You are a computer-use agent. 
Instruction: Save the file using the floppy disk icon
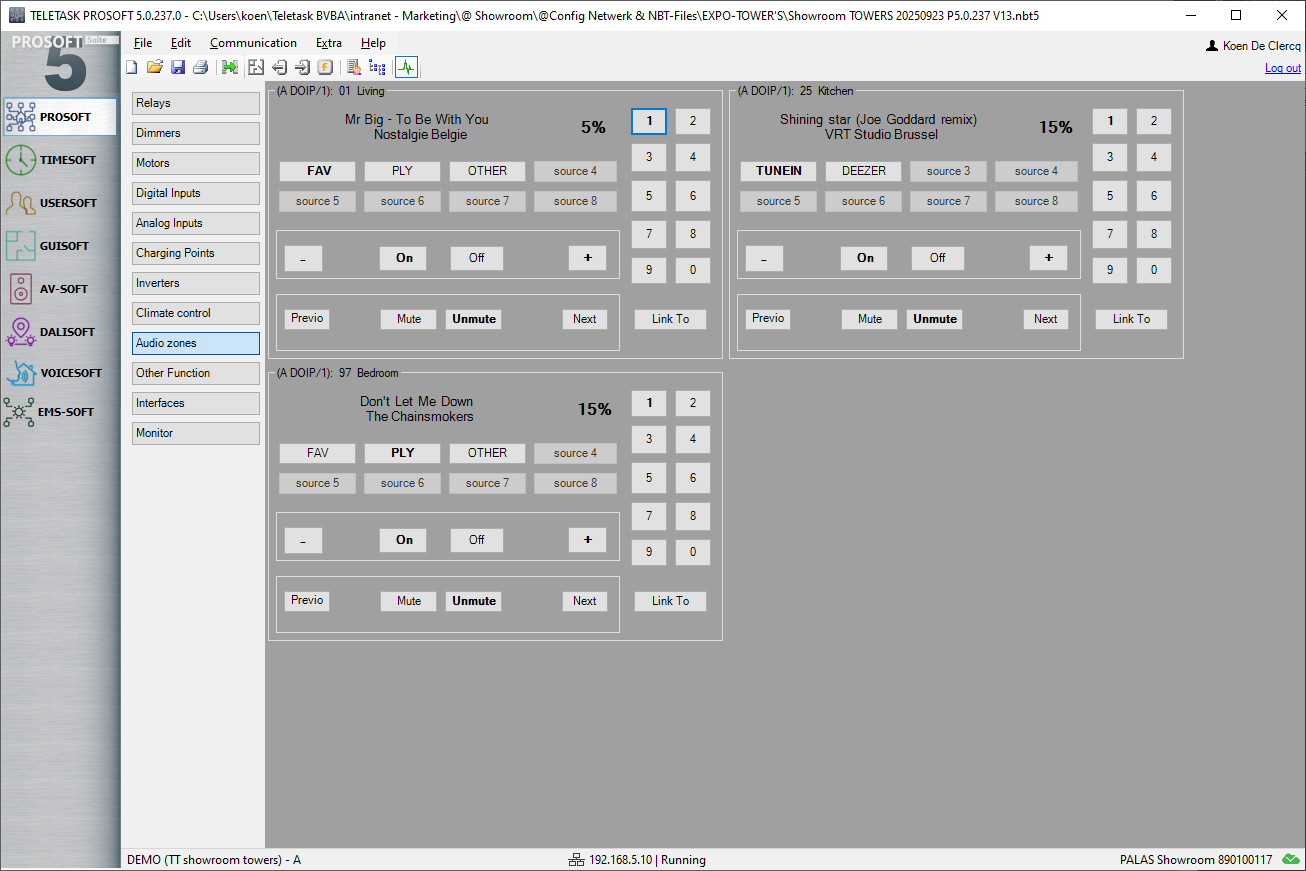pos(178,67)
